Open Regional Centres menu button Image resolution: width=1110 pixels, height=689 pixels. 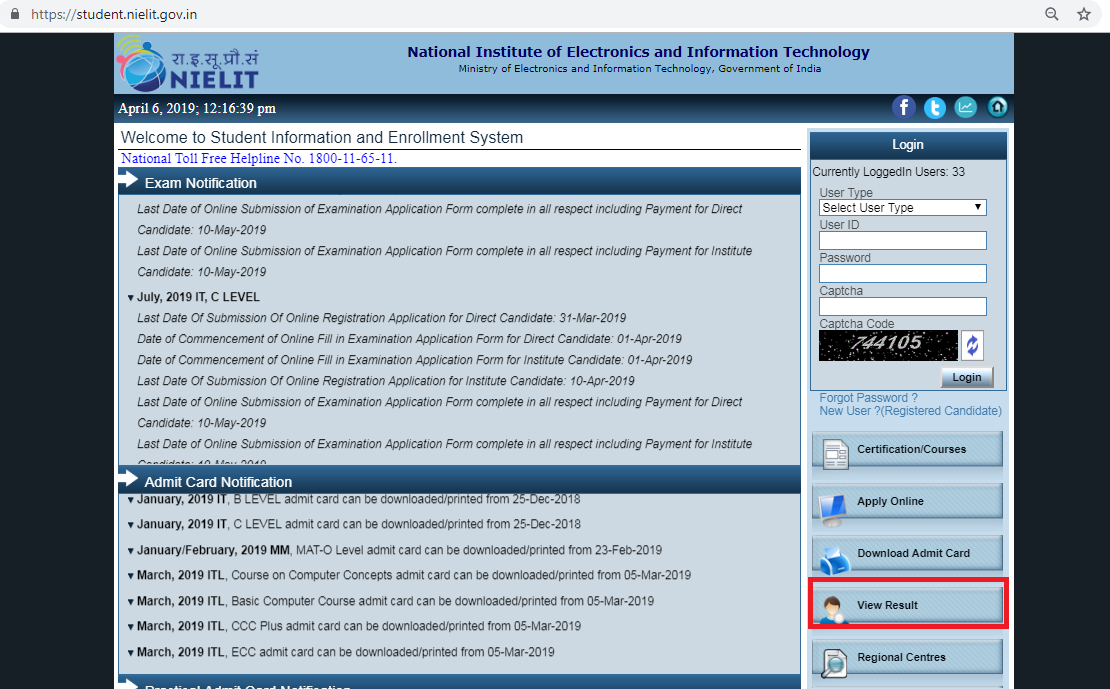click(908, 659)
